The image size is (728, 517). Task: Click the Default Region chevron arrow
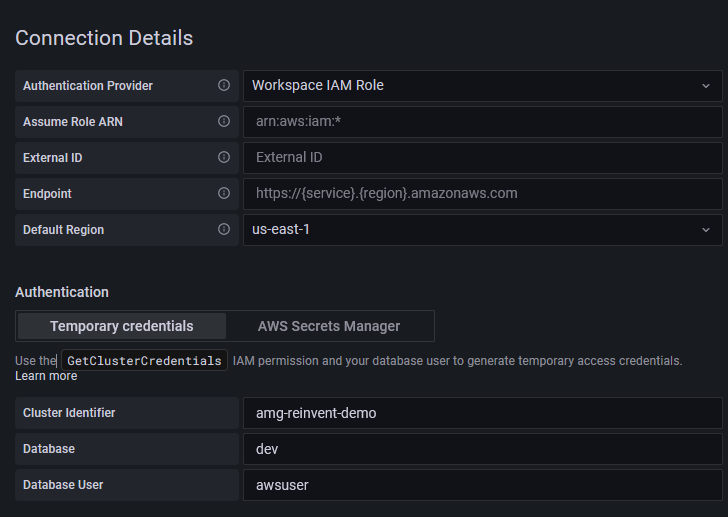[706, 230]
